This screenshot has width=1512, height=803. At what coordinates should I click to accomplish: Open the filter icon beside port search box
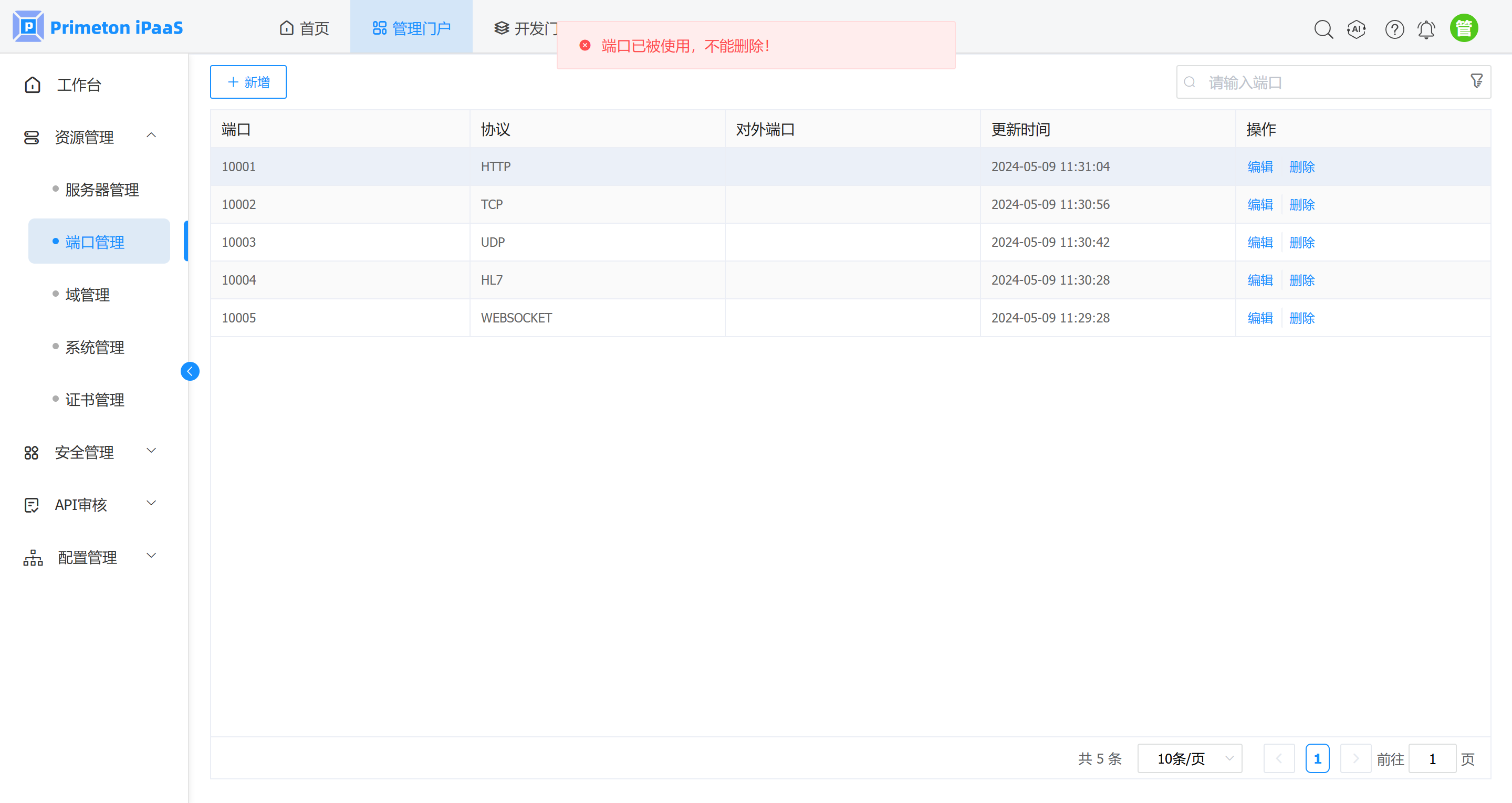(x=1476, y=81)
